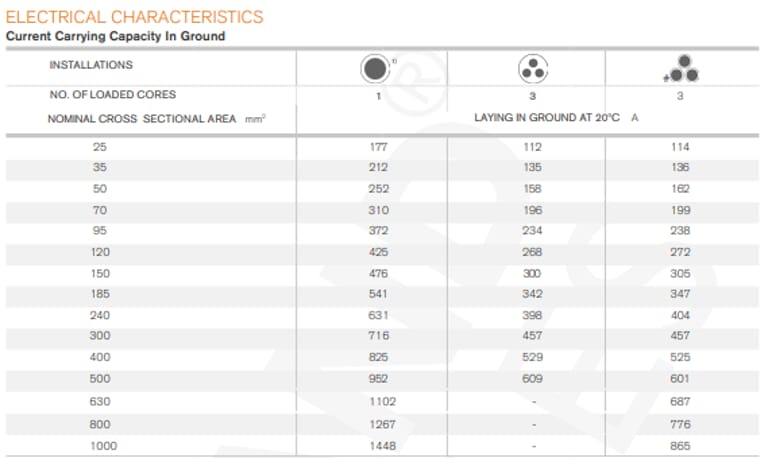This screenshot has height=458, width=768.
Task: Click the 776 capacity value
Action: click(x=680, y=423)
